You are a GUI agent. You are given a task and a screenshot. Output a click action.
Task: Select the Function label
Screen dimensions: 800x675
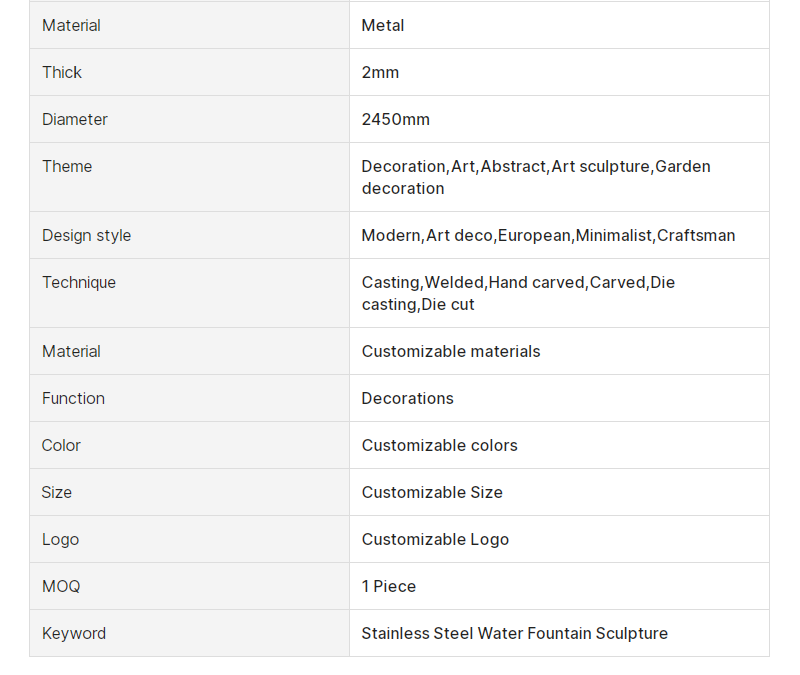point(73,398)
